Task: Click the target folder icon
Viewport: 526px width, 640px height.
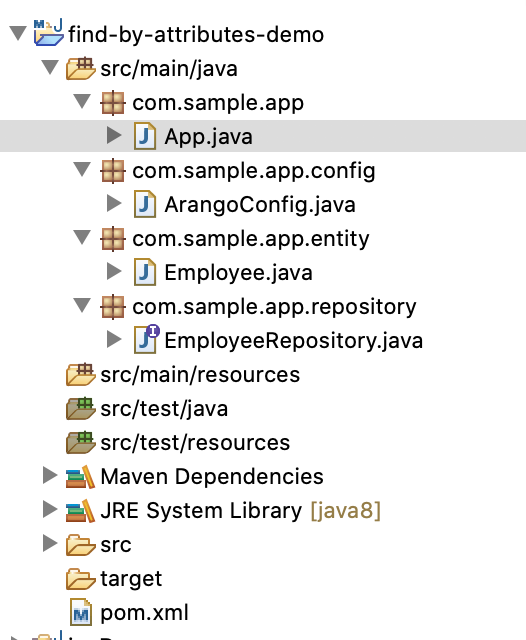Action: point(80,579)
